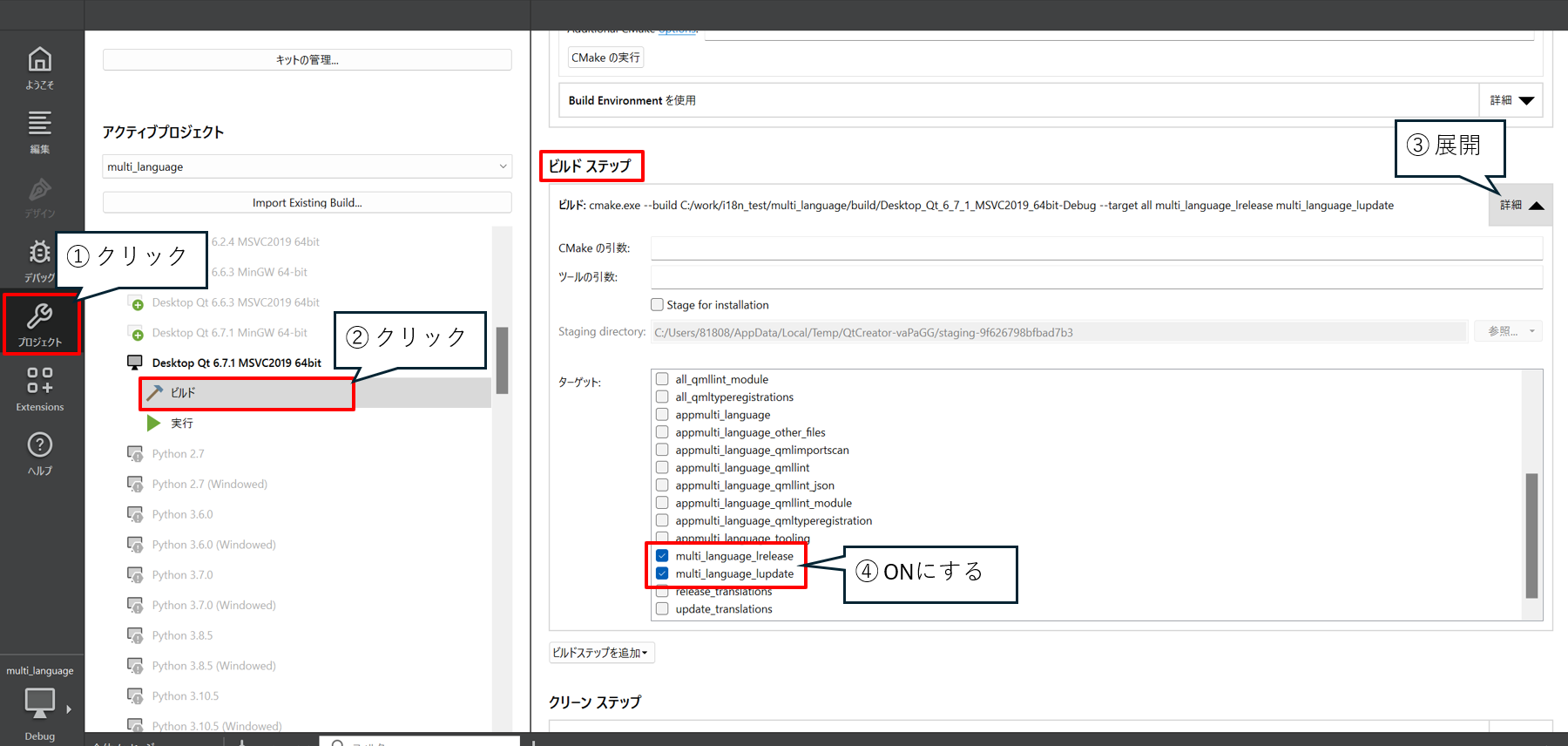Screen dimensions: 1568x746
Task: Open the Extensions mode icon
Action: (x=40, y=388)
